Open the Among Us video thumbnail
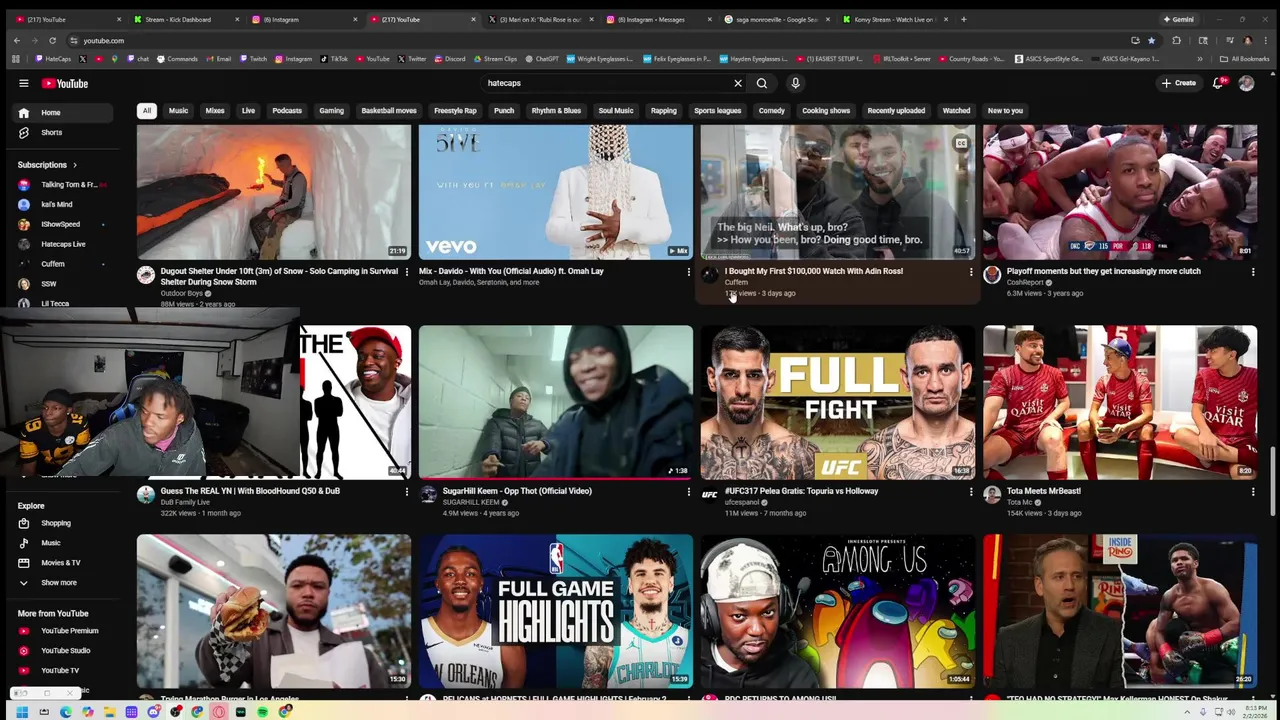The height and width of the screenshot is (720, 1280). 838,611
